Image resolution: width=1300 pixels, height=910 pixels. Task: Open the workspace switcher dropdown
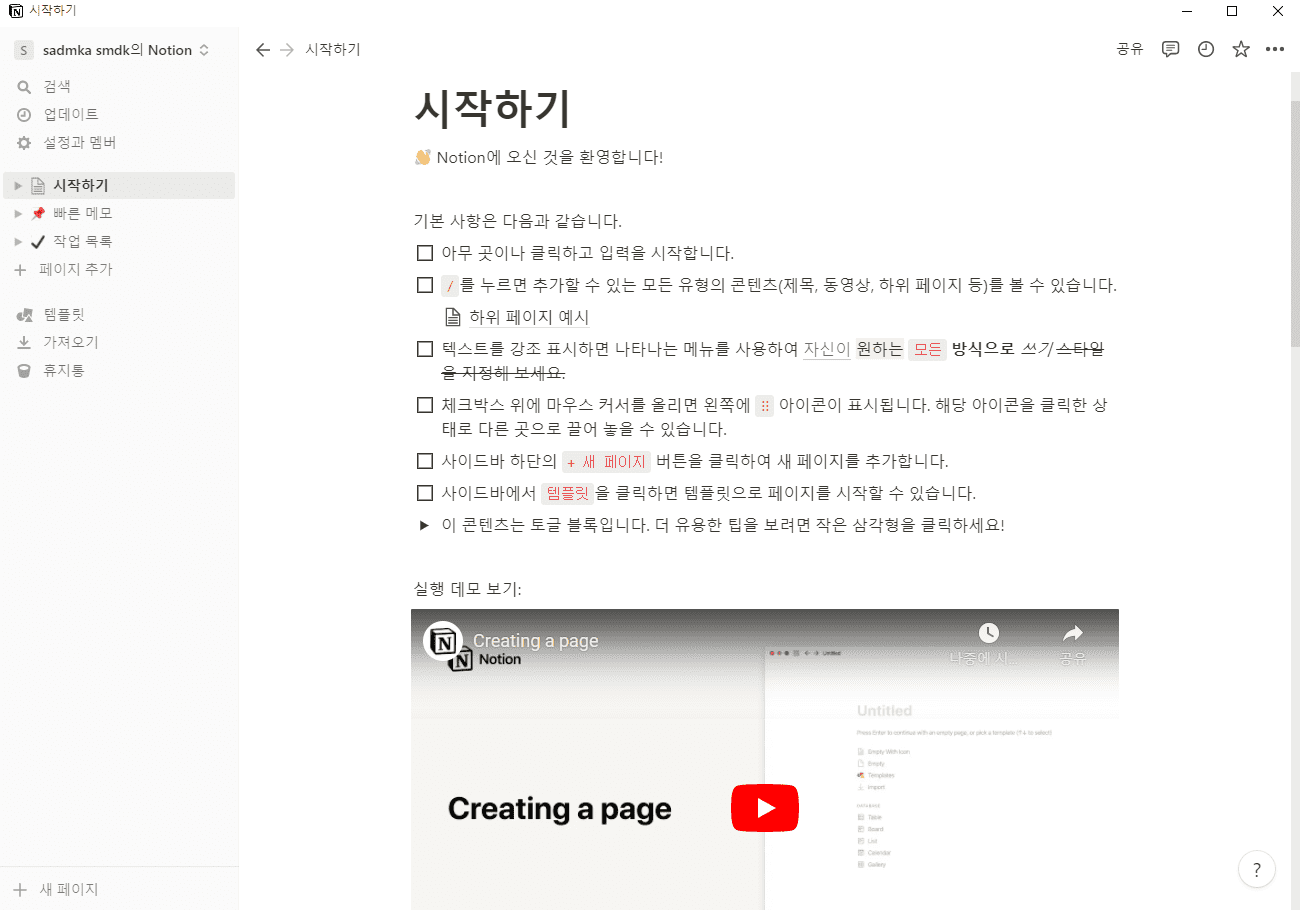(x=110, y=48)
